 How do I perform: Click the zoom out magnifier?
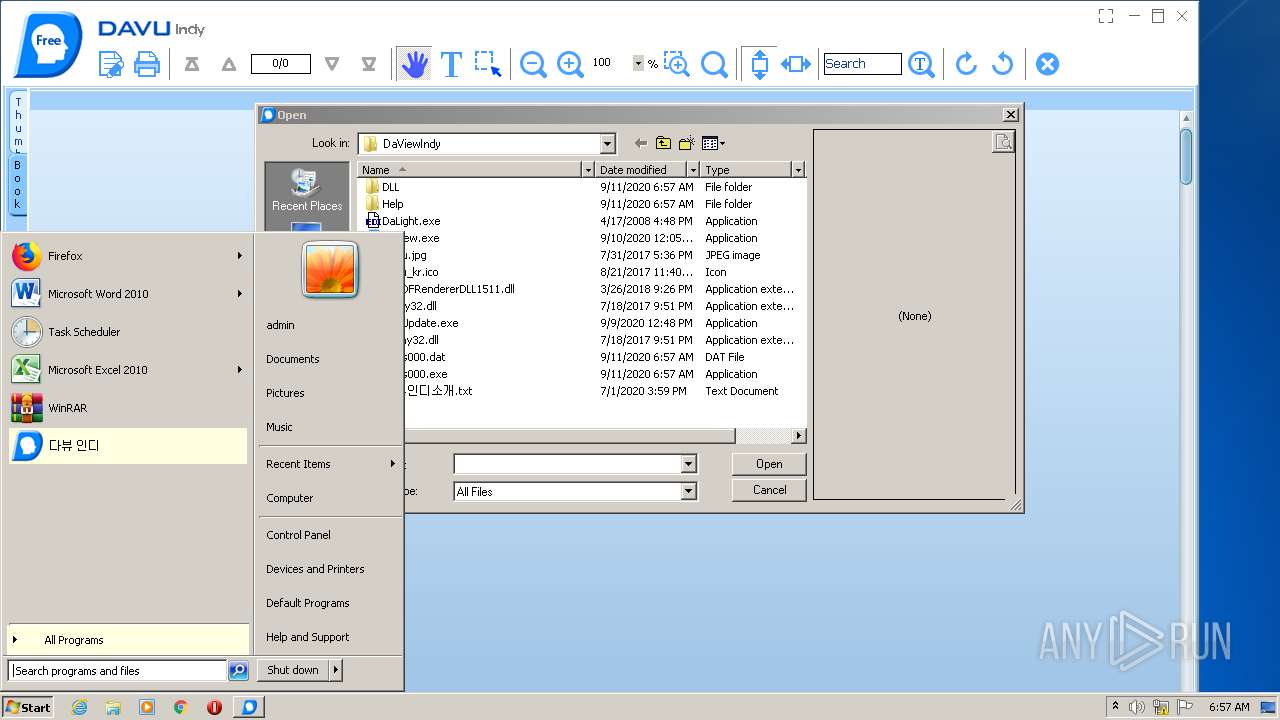(533, 64)
